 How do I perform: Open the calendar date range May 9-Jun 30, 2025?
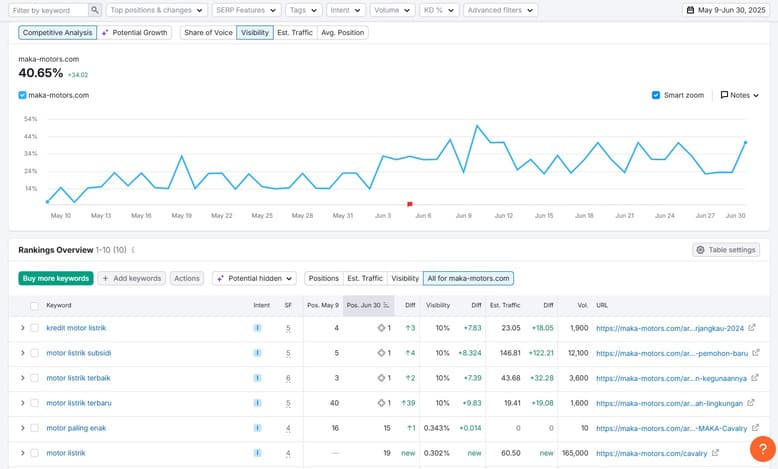pos(726,10)
